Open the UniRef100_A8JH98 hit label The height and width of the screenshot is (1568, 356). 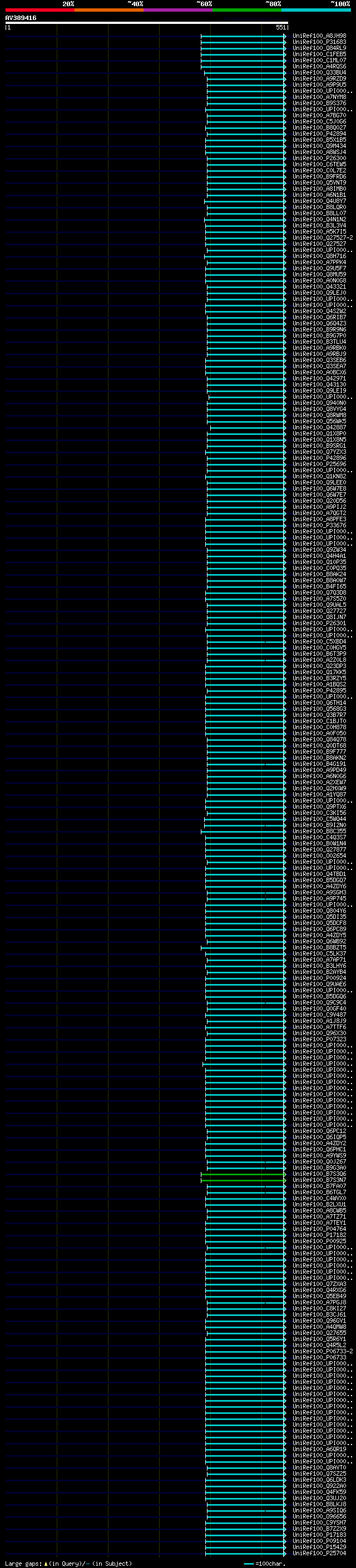coord(319,36)
